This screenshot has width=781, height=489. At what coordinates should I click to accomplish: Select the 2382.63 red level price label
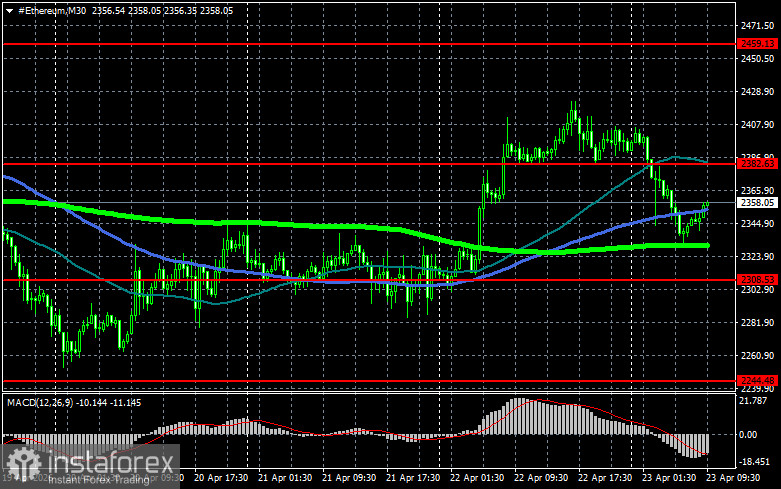point(757,163)
